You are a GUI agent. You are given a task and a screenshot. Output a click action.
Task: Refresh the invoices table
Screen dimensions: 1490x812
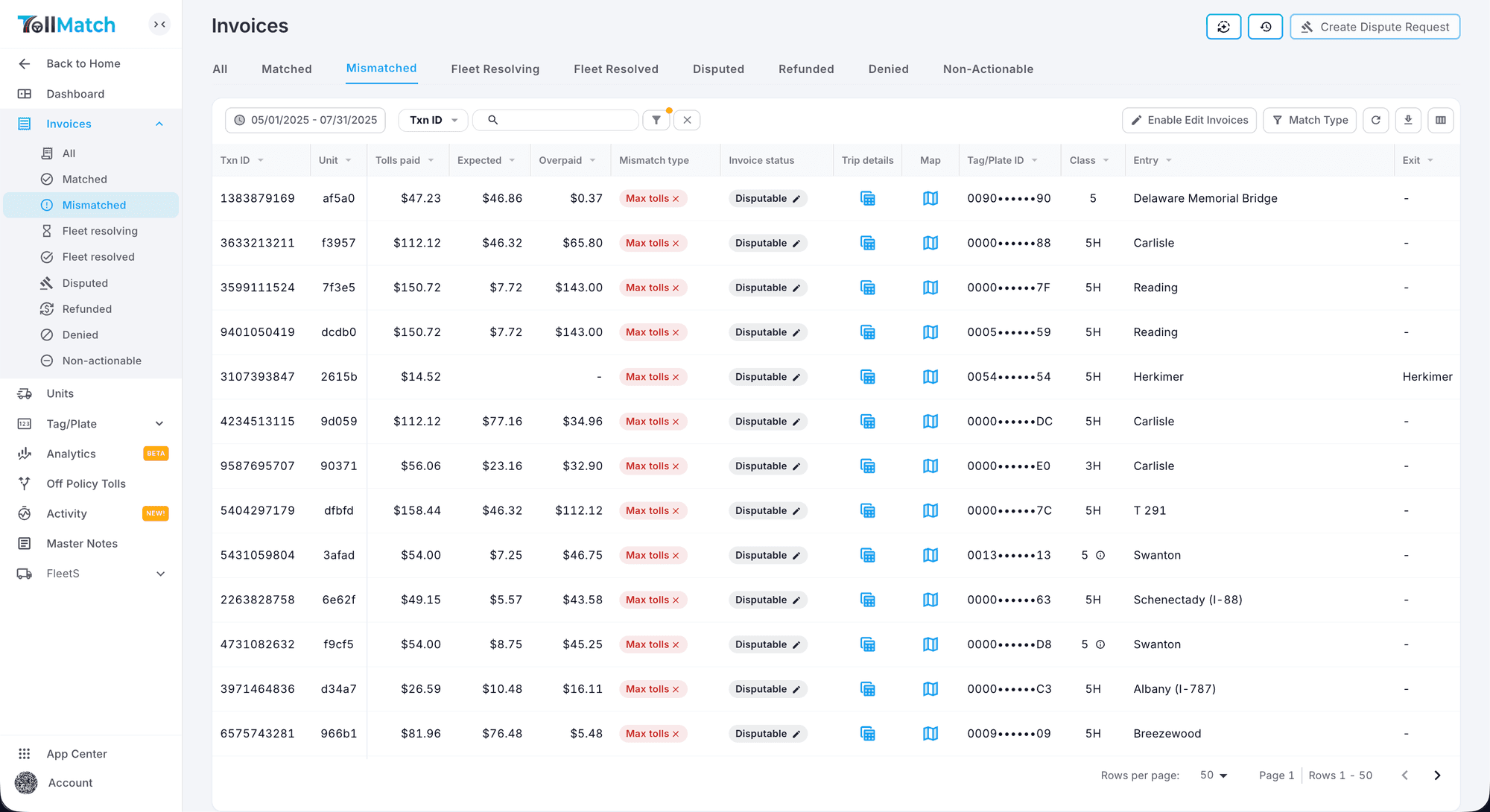1376,120
